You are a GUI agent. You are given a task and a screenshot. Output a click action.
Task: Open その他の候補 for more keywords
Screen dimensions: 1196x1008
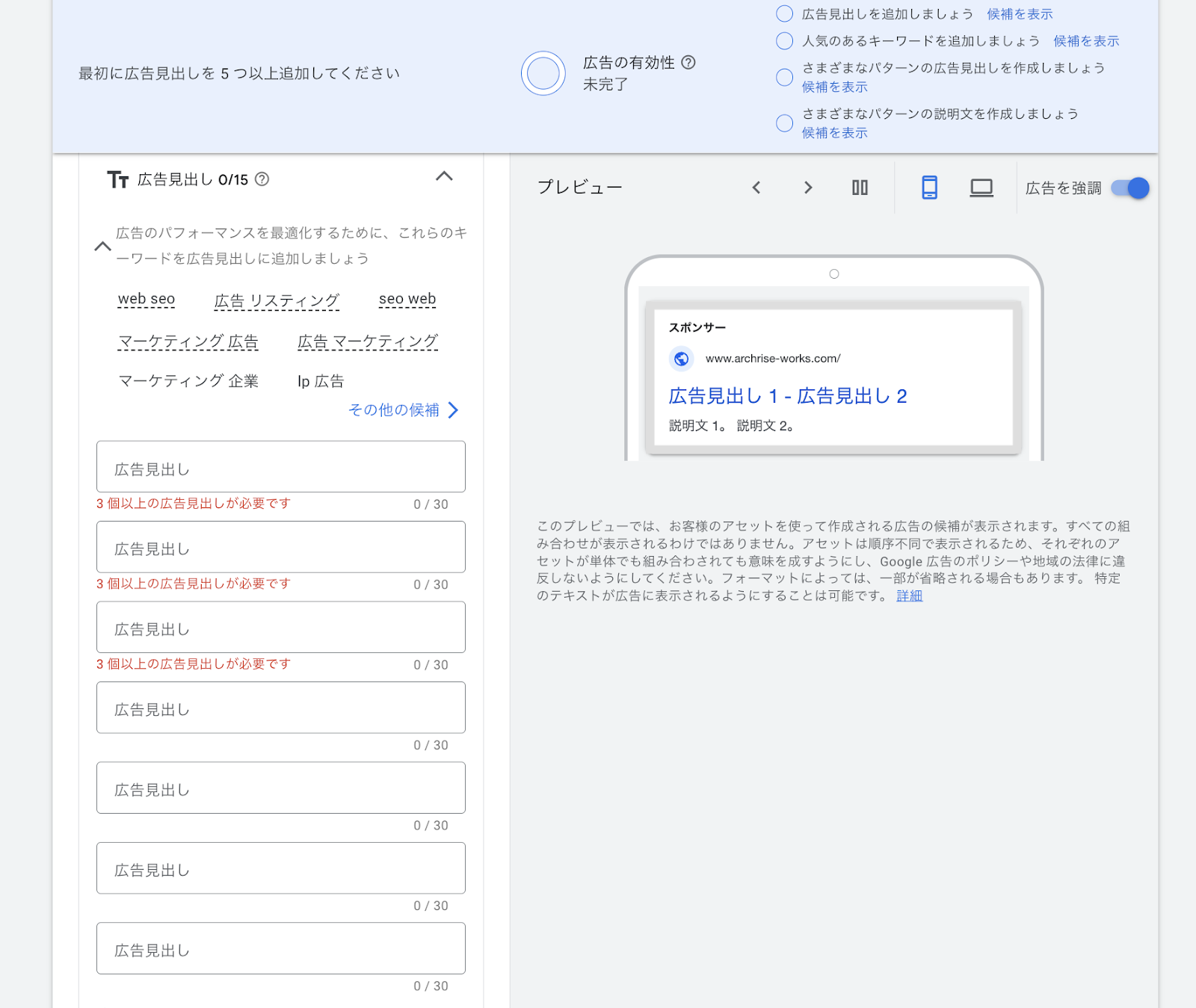click(x=404, y=410)
